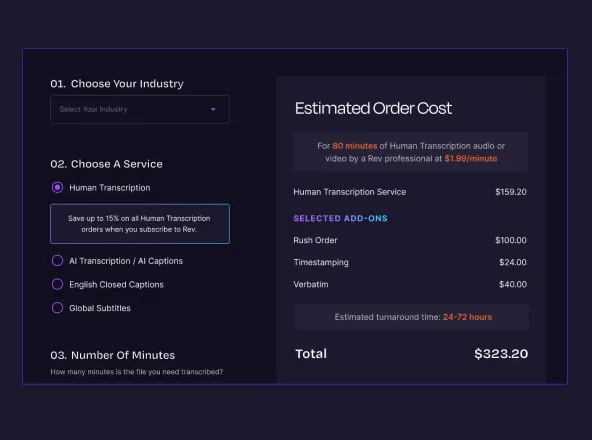Click the '$1.99/minute' rate text
Viewport: 592px width, 440px height.
[x=470, y=159]
